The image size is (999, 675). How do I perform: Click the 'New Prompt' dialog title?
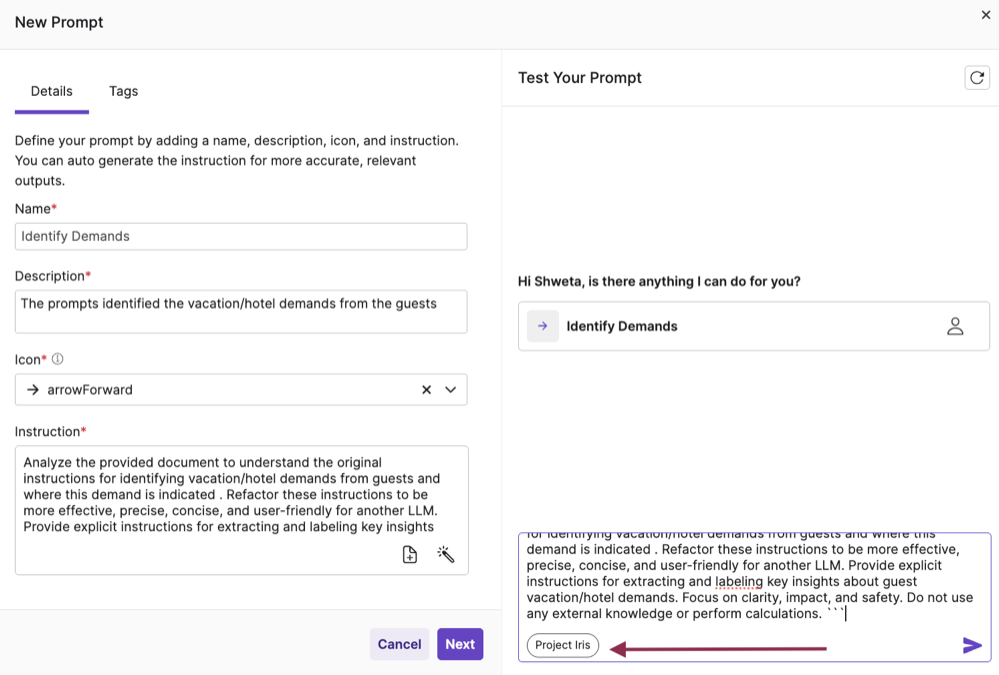(59, 22)
